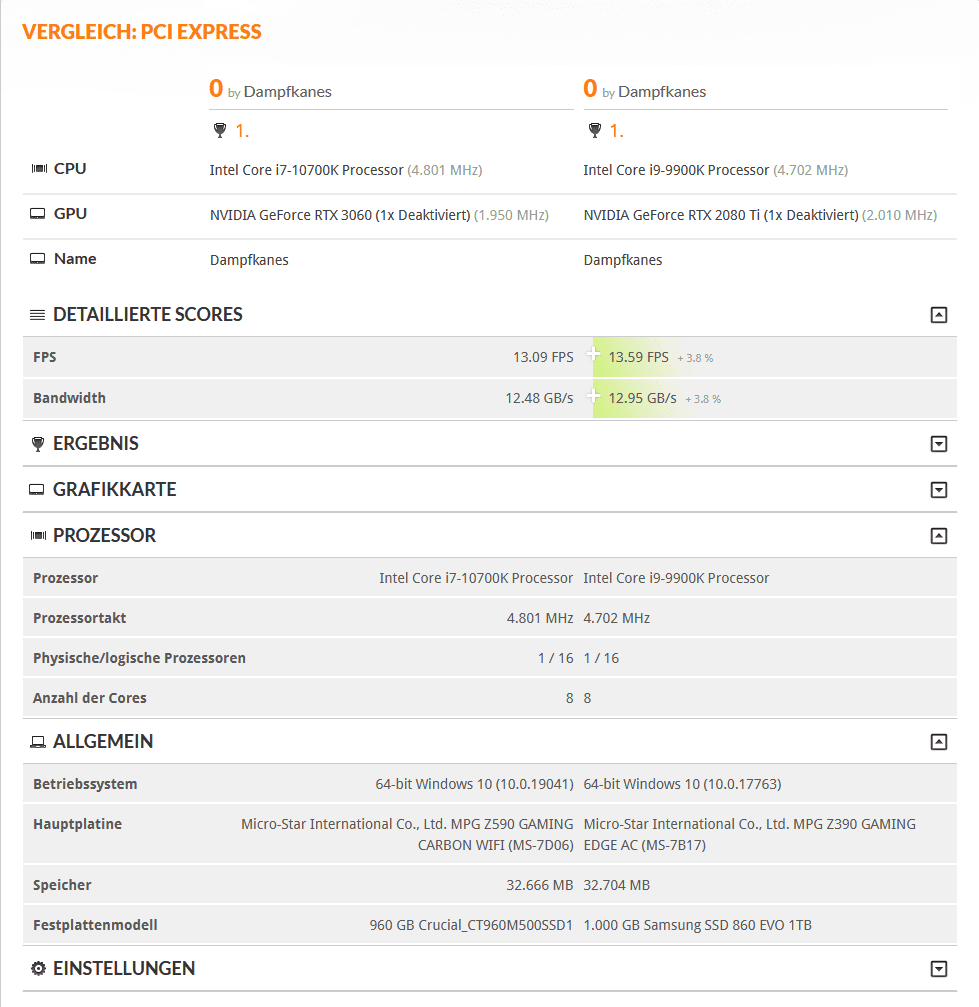The height and width of the screenshot is (1007, 979).
Task: Click the Detaillierte Scores list icon
Action: click(37, 315)
